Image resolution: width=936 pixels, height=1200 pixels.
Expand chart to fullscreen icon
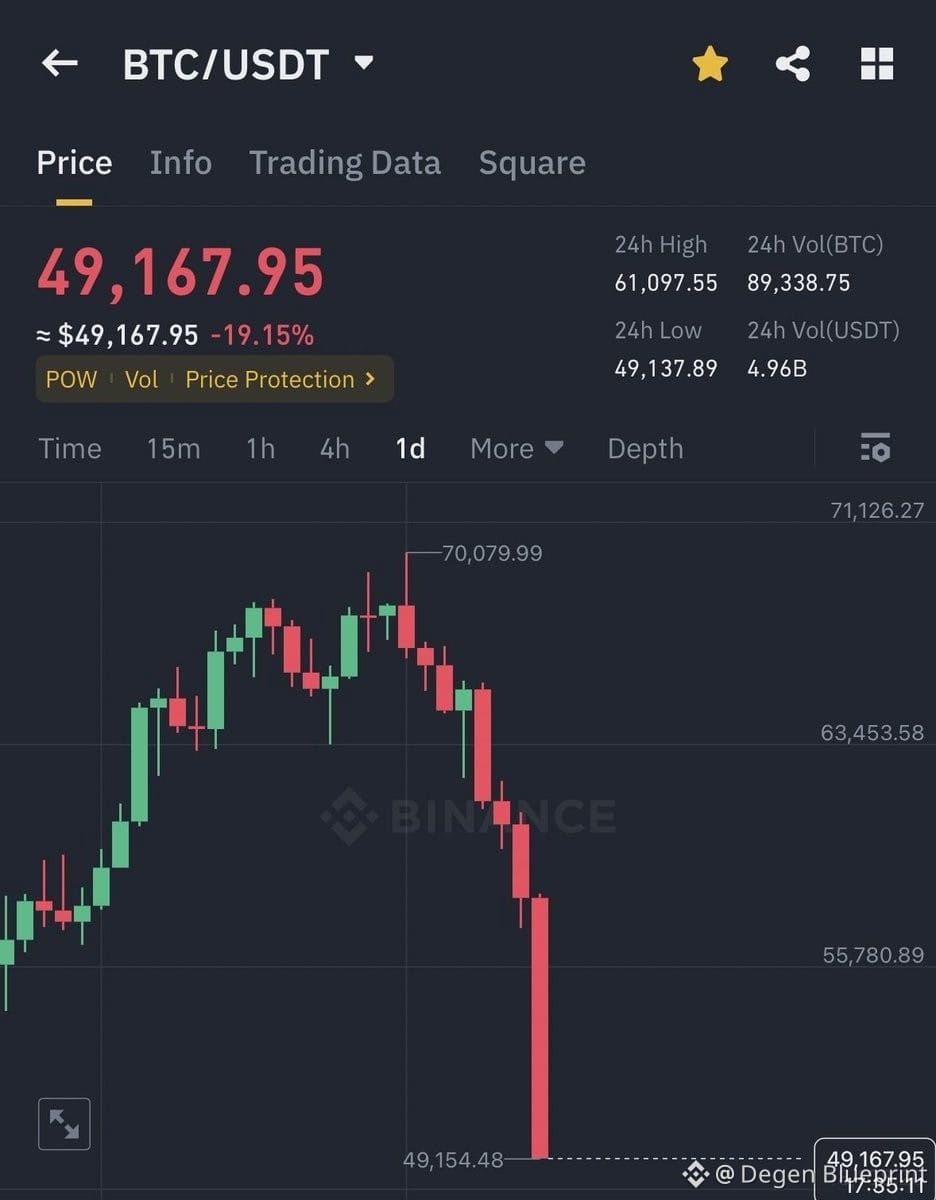(x=64, y=1124)
